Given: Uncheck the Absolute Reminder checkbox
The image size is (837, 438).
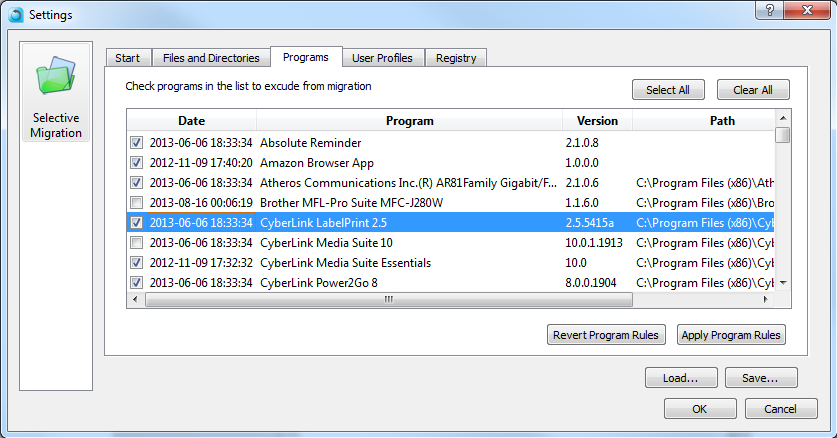Looking at the screenshot, I should click(x=136, y=142).
